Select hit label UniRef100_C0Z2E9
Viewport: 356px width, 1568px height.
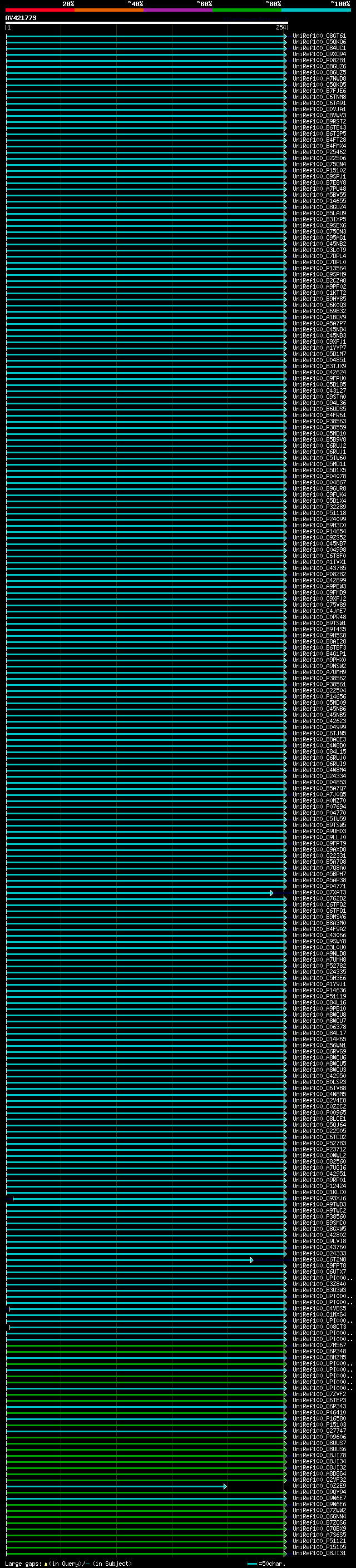pyautogui.click(x=319, y=1486)
